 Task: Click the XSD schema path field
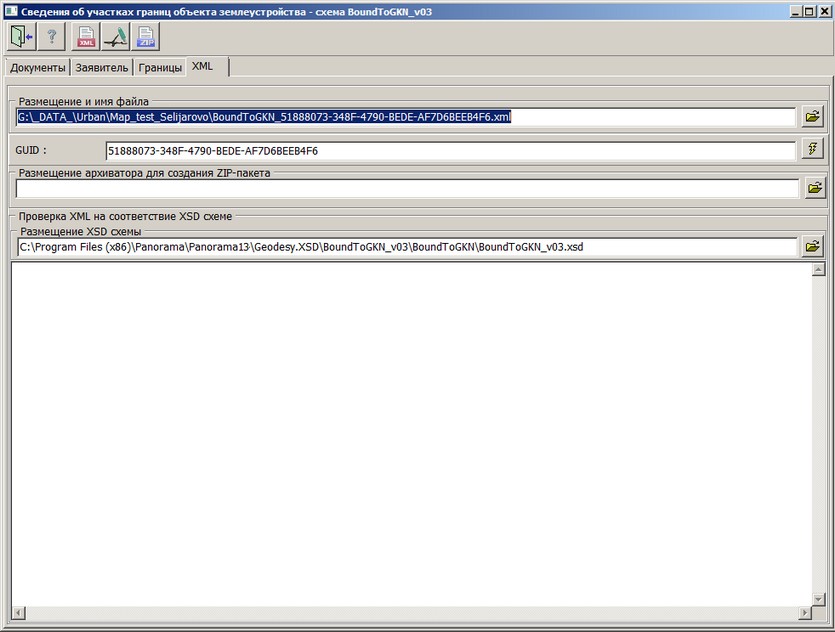point(405,246)
